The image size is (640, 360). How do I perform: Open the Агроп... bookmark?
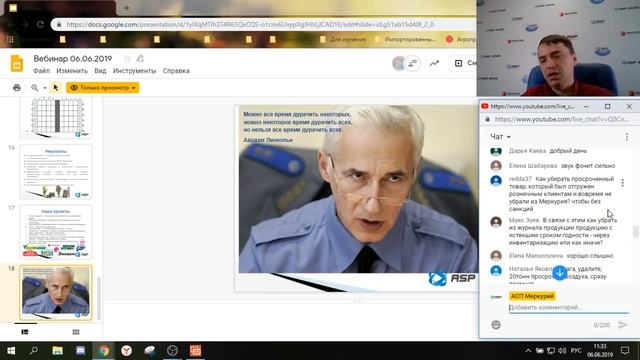click(461, 39)
